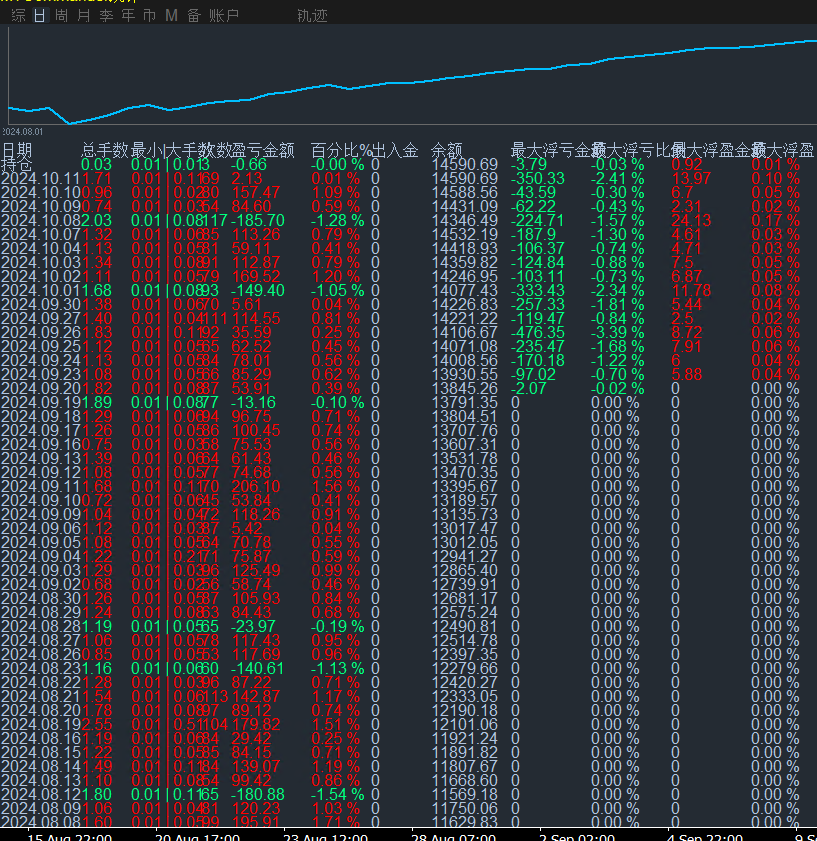
Task: Open the 周 weekly tab
Action: (62, 16)
